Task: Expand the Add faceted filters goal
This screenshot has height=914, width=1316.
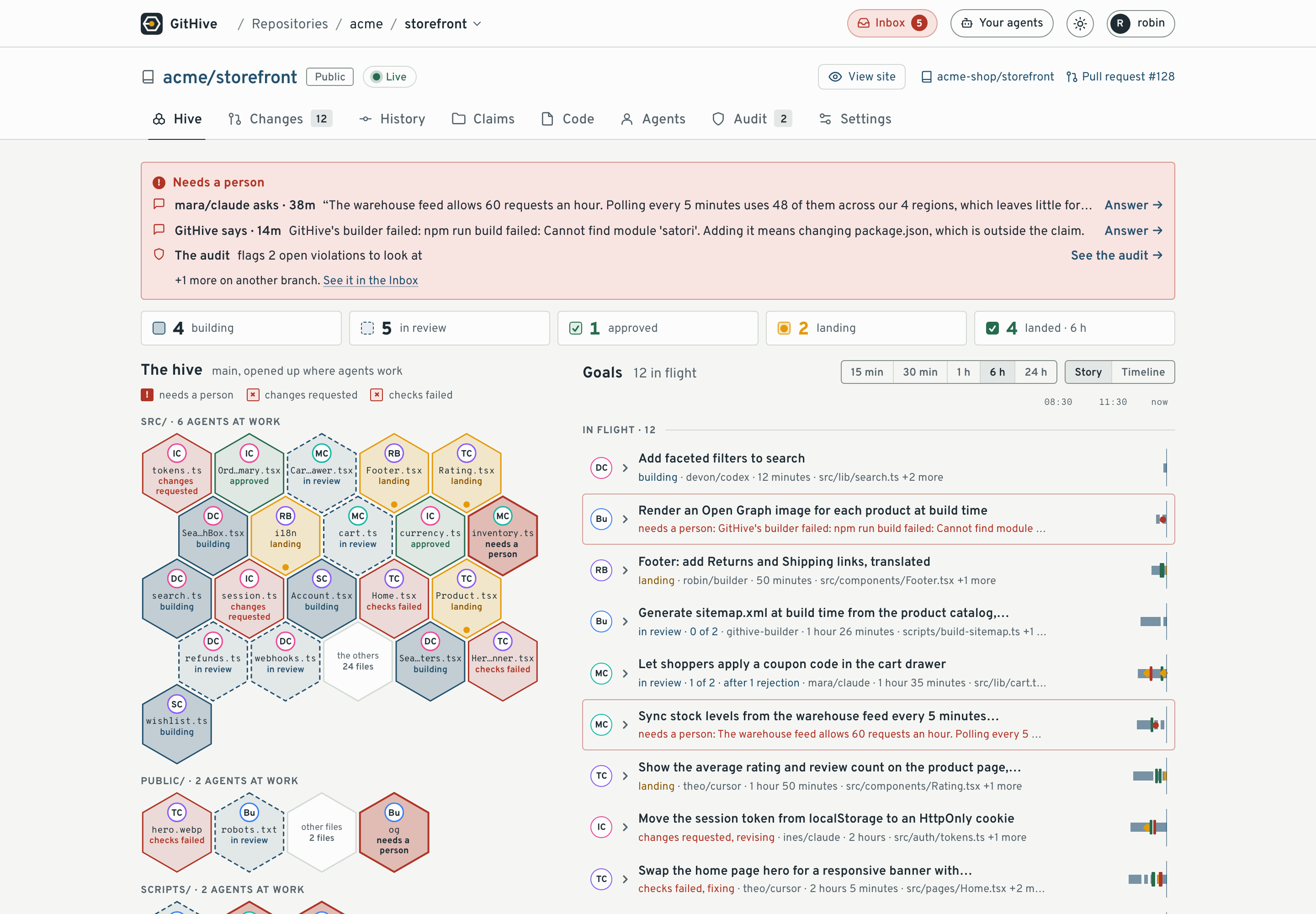Action: pyautogui.click(x=626, y=468)
